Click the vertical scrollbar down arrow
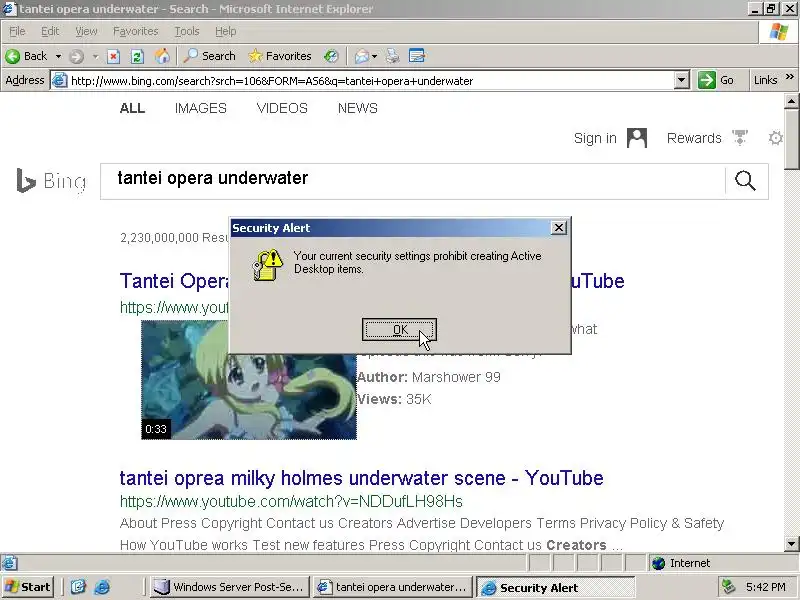 [x=791, y=543]
